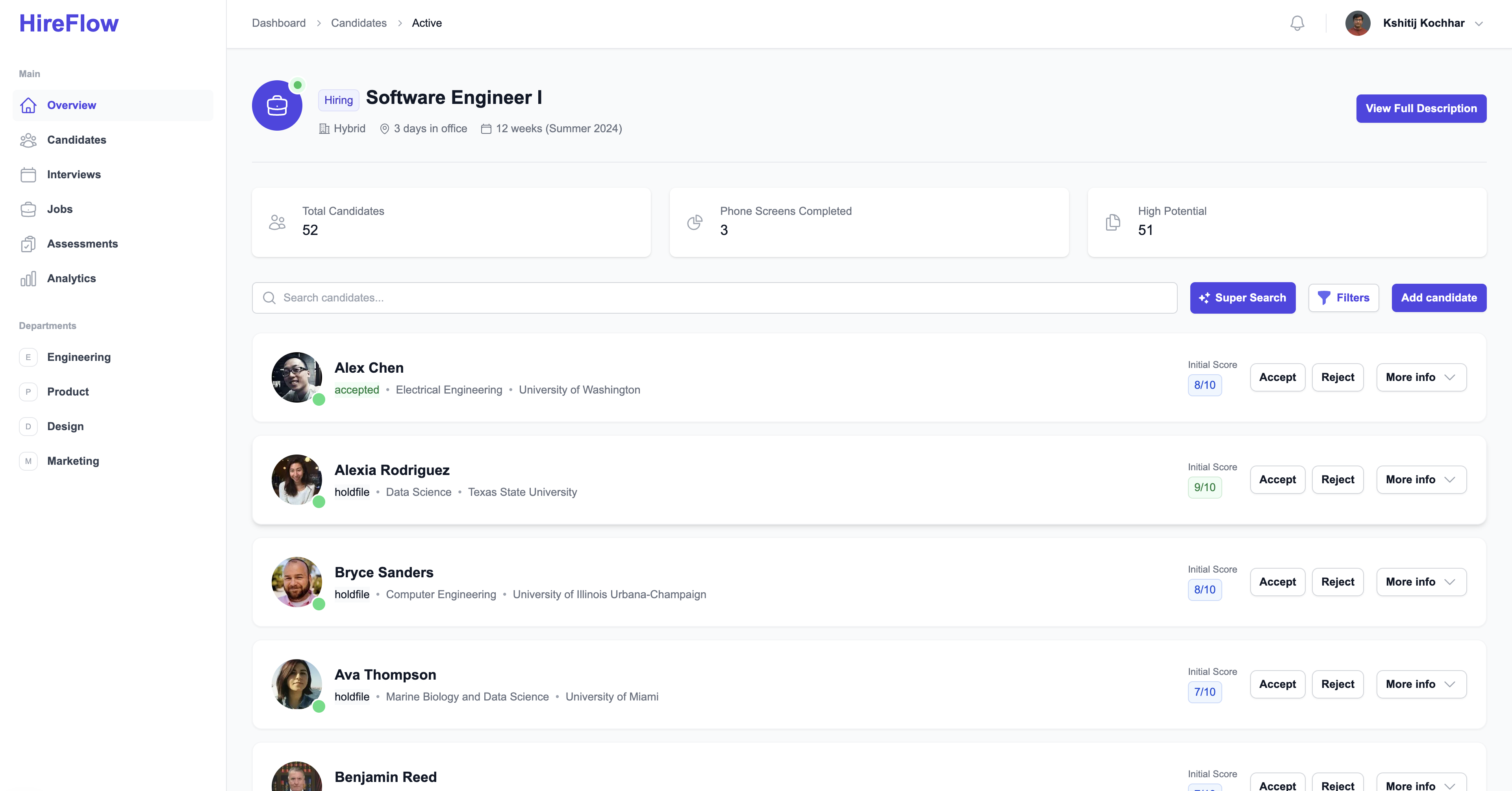Image resolution: width=1512 pixels, height=791 pixels.
Task: Expand More info for Bryce Sanders
Action: (x=1420, y=582)
